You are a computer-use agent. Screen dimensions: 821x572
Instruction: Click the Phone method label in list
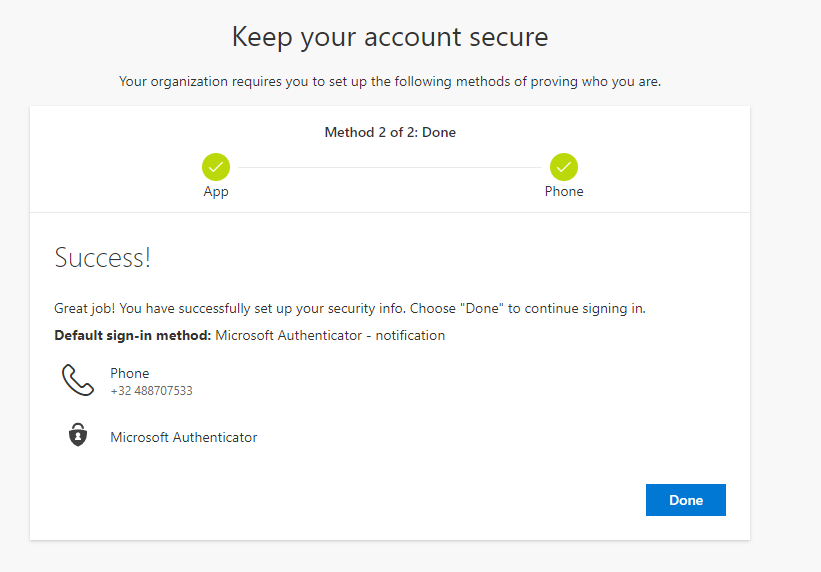click(x=129, y=373)
